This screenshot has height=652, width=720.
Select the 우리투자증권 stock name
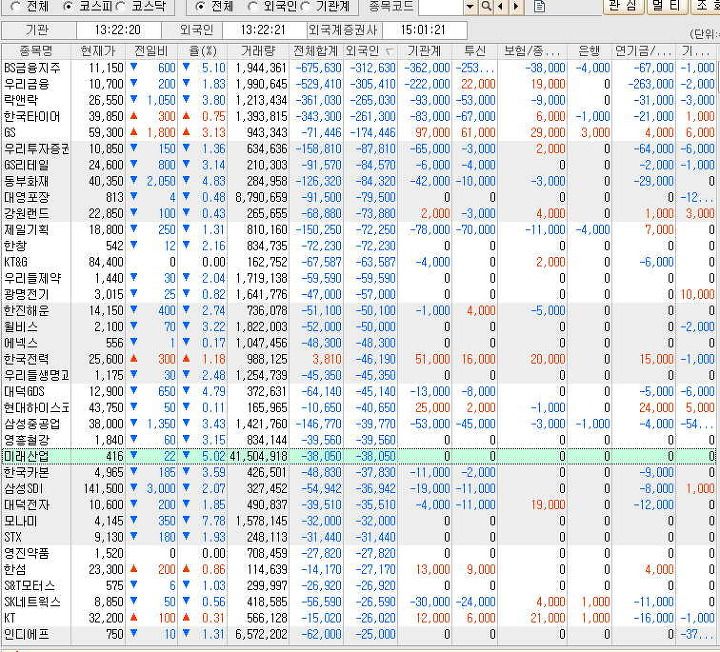(x=37, y=149)
